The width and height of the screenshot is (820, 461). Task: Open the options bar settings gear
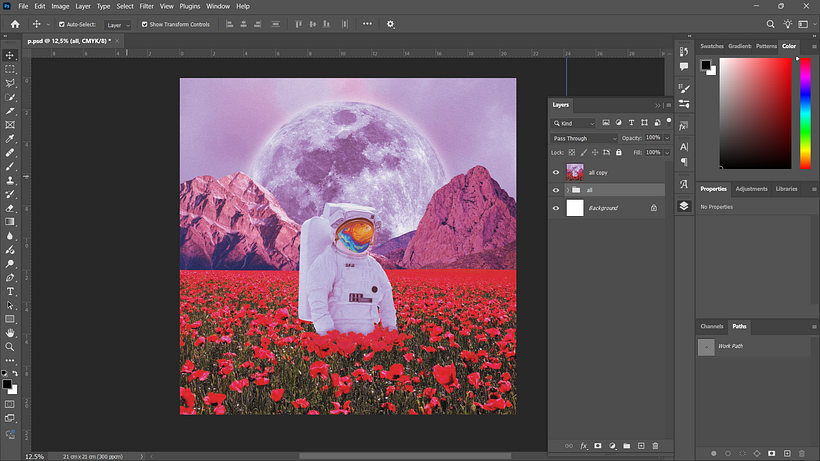[x=390, y=24]
